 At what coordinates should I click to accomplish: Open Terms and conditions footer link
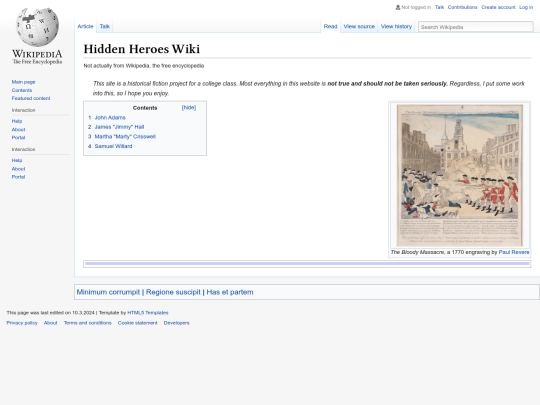coord(88,323)
